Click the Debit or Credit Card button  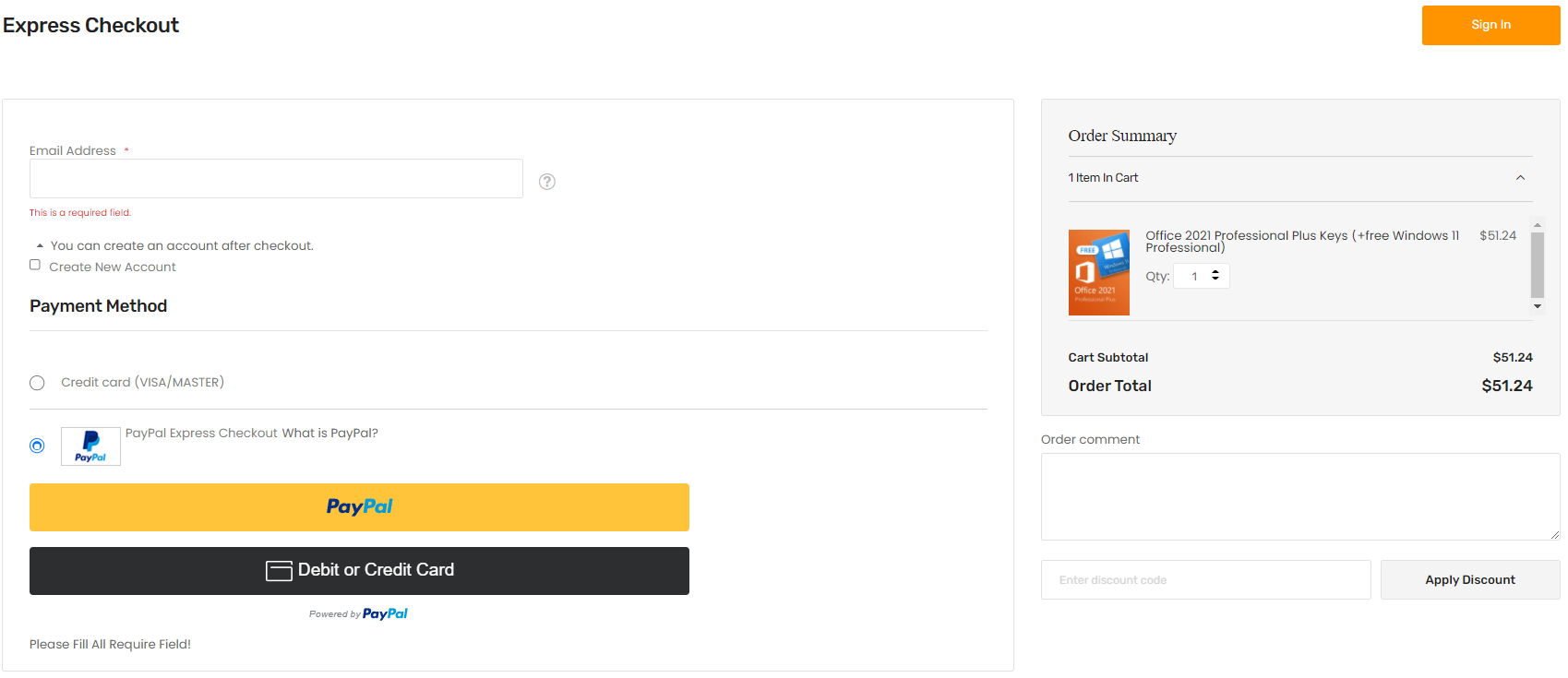(x=359, y=571)
